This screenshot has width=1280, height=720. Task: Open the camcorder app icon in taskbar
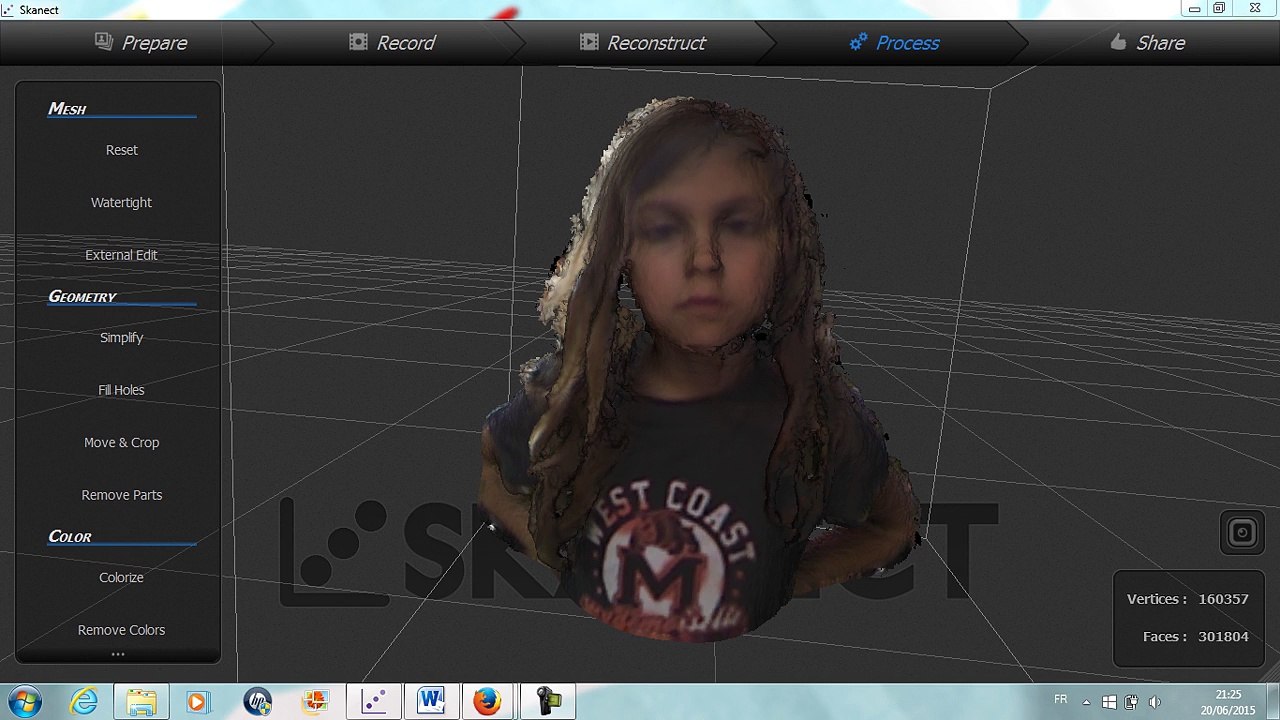548,702
